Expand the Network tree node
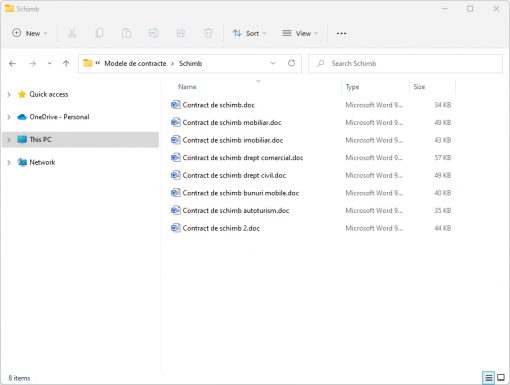This screenshot has height=385, width=510. point(9,162)
